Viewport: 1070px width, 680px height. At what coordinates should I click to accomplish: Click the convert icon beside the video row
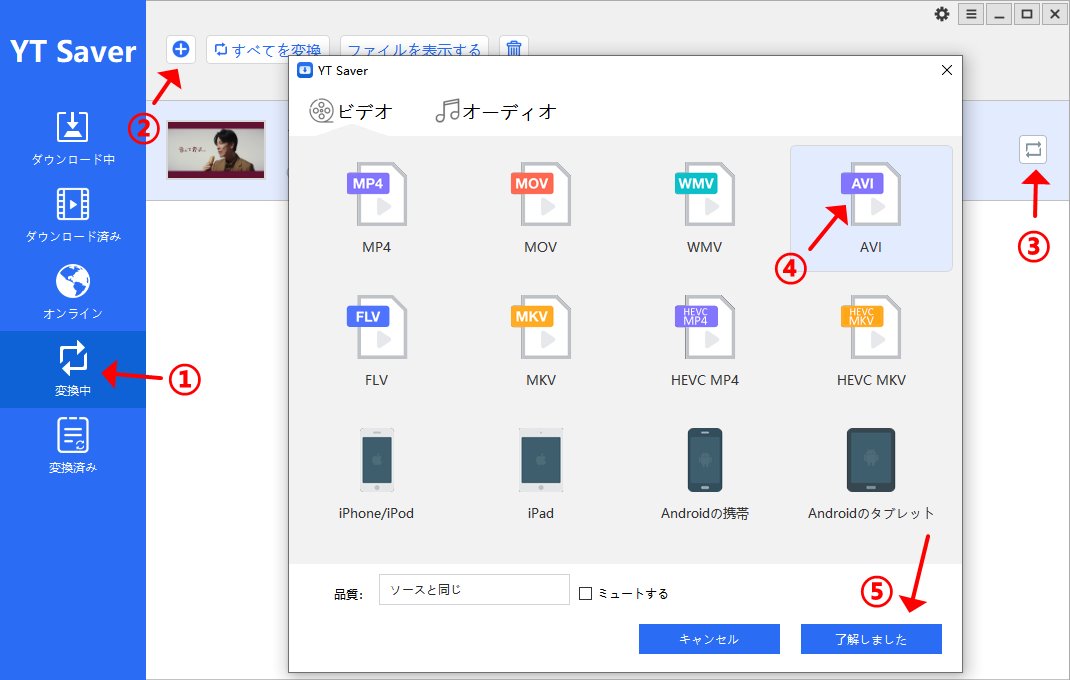[x=1033, y=150]
